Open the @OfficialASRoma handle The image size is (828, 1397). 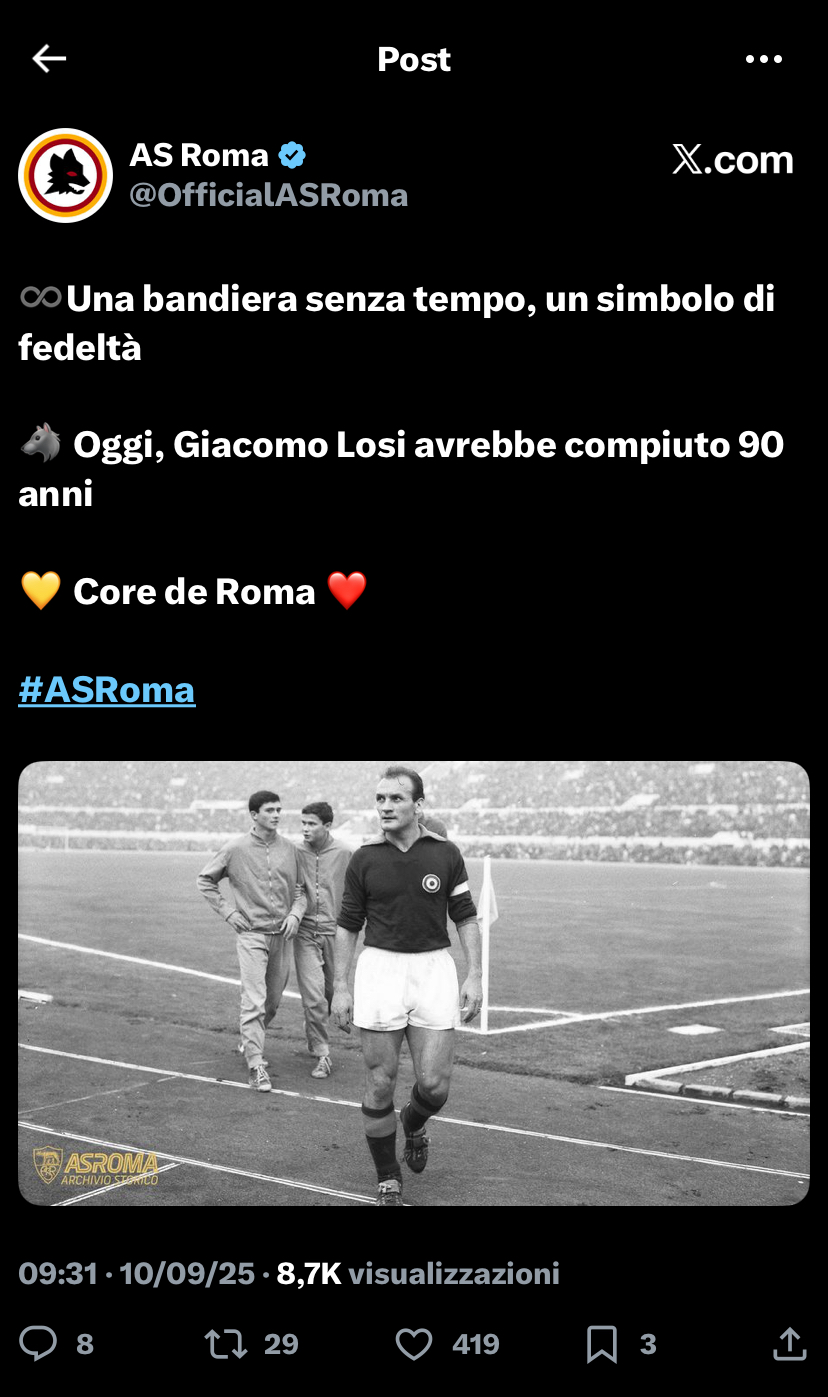click(269, 195)
